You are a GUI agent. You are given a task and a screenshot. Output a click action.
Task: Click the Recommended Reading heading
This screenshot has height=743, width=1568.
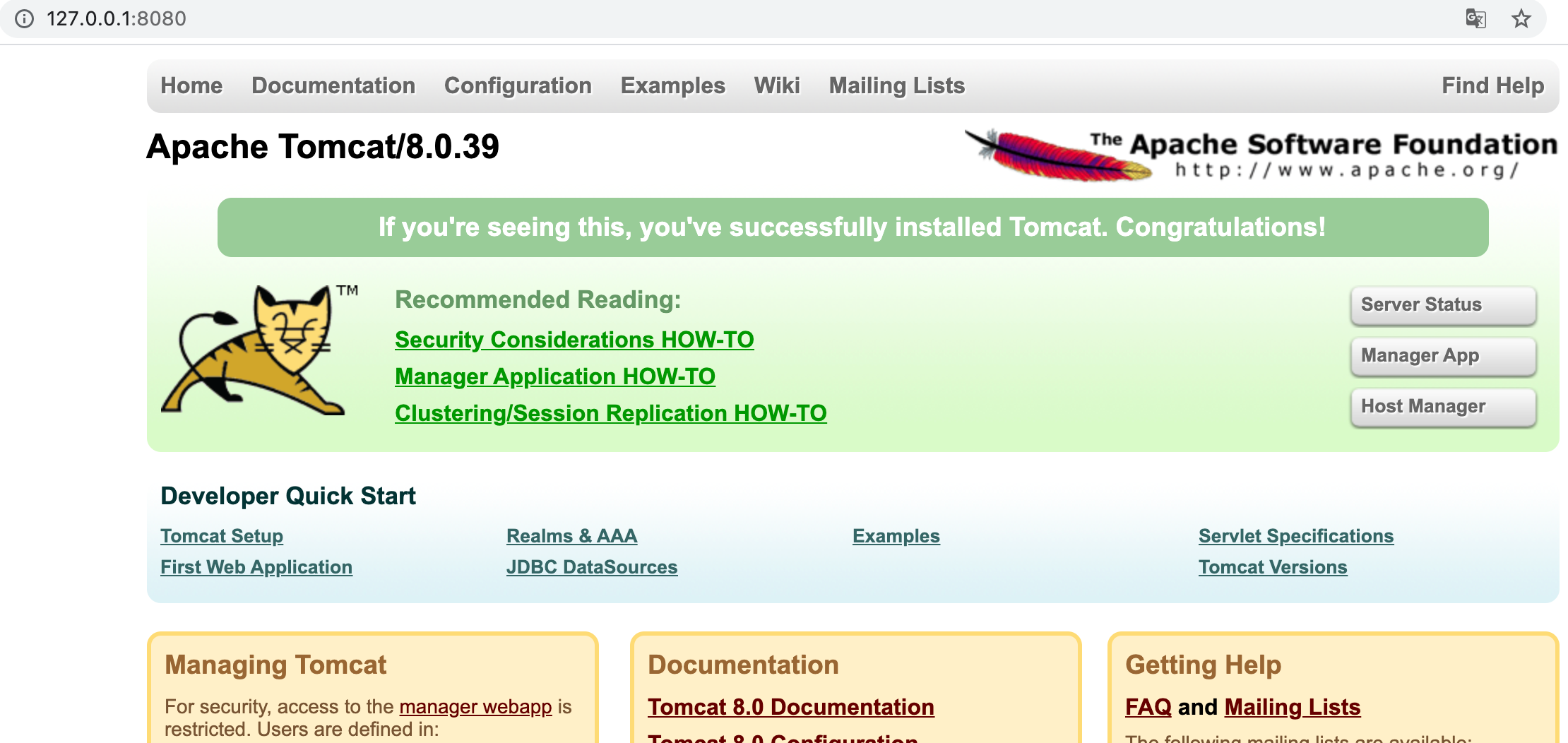pos(538,299)
